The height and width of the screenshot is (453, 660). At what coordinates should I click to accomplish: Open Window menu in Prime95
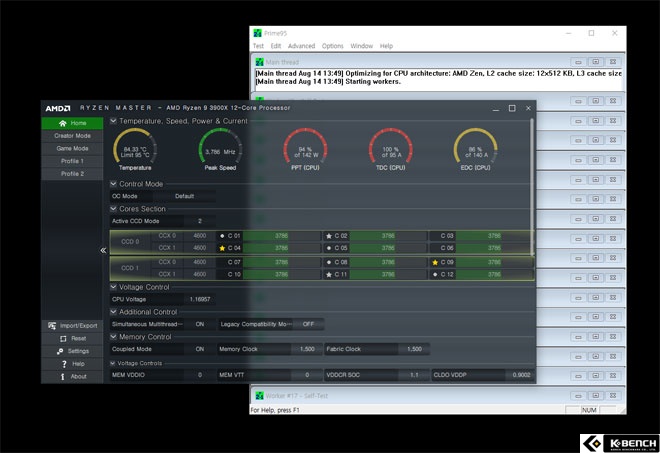coord(362,46)
